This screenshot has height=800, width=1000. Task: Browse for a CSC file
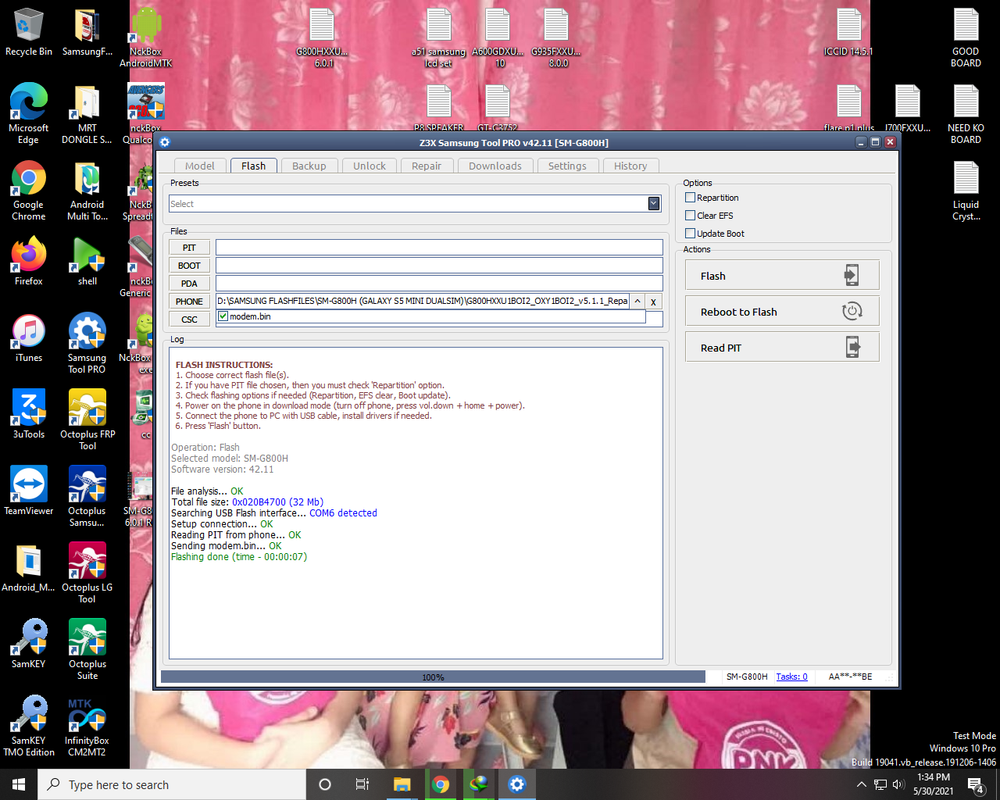coord(189,319)
